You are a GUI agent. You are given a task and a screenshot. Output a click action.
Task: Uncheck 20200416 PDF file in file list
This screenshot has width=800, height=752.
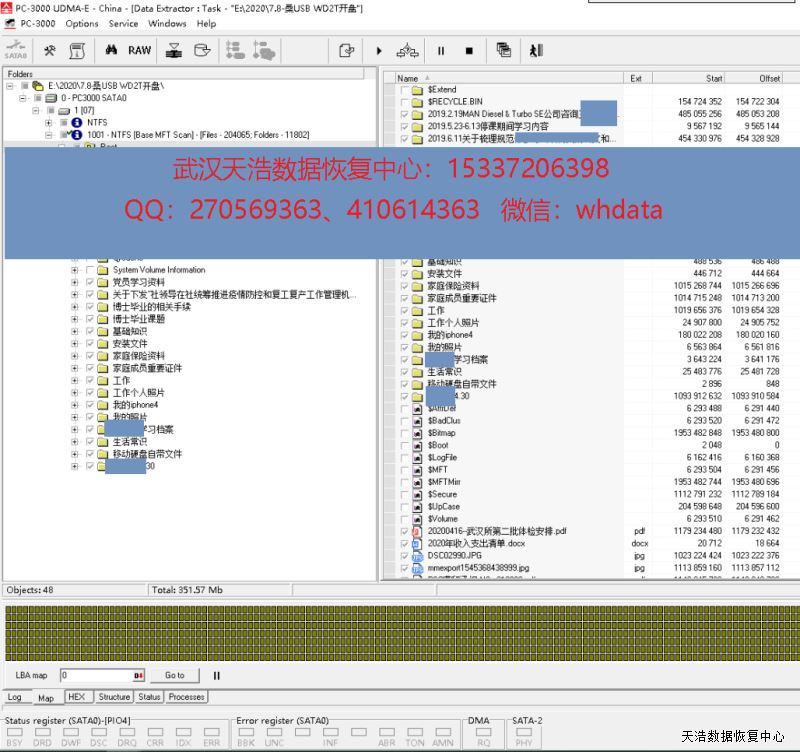[x=405, y=531]
